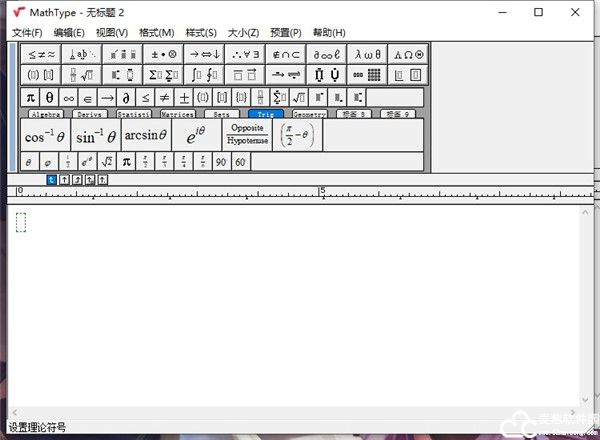
Task: Open the Greek lowercase letters palette (λωθ)
Action: coord(367,54)
